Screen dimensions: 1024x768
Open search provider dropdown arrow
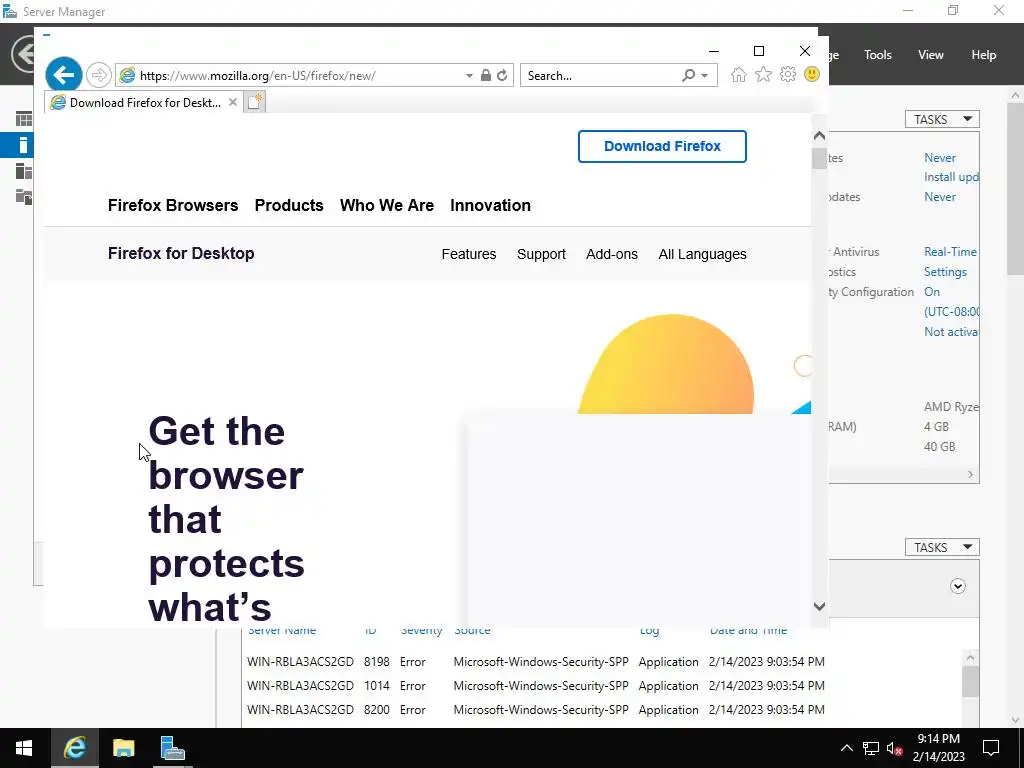click(x=705, y=76)
